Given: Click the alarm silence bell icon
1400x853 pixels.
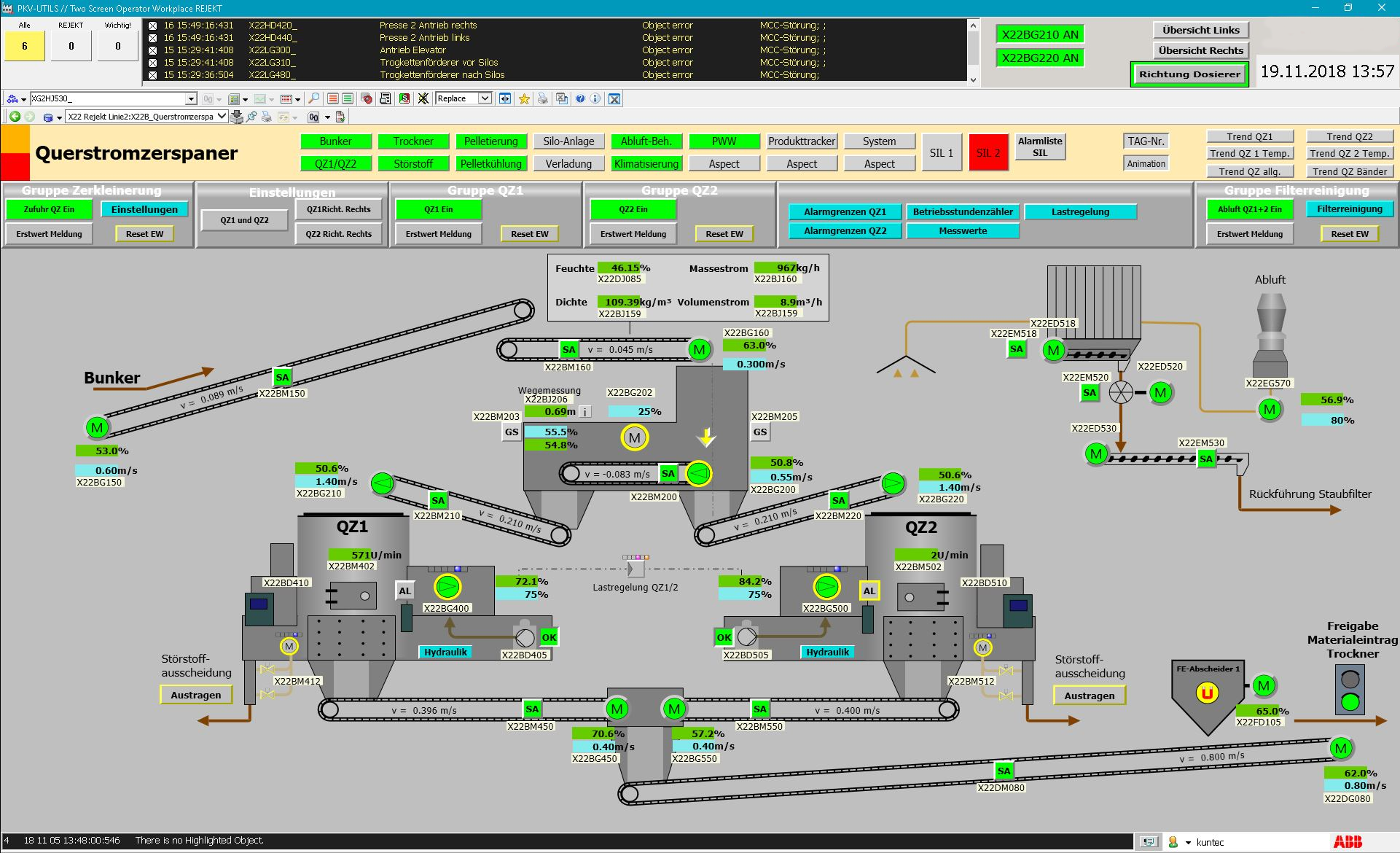Looking at the screenshot, I should pos(423,98).
